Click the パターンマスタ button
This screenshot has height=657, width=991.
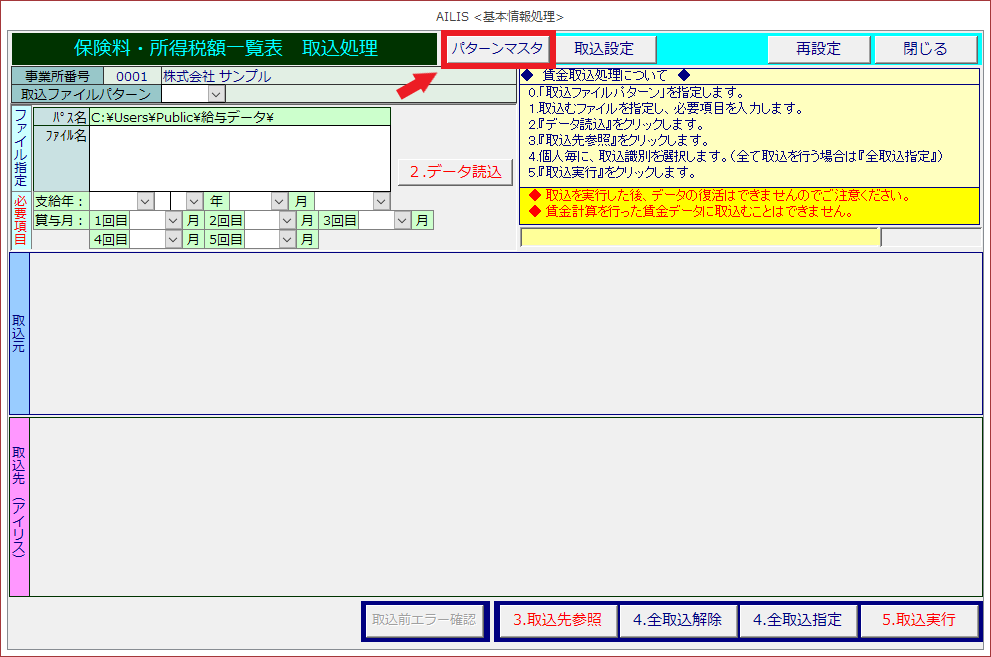pos(497,48)
